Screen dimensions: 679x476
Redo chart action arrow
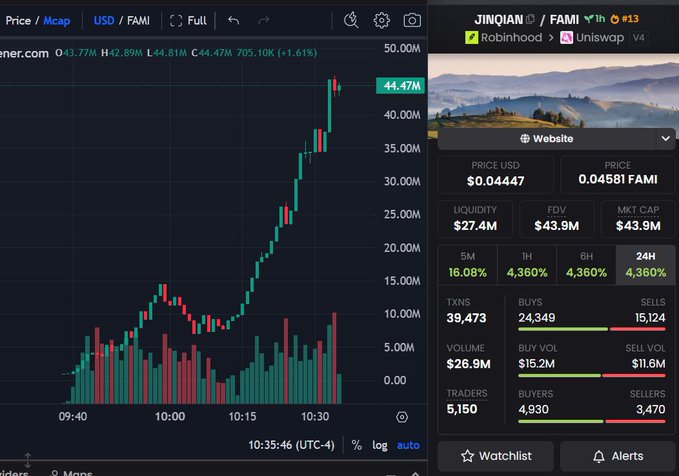(x=263, y=20)
